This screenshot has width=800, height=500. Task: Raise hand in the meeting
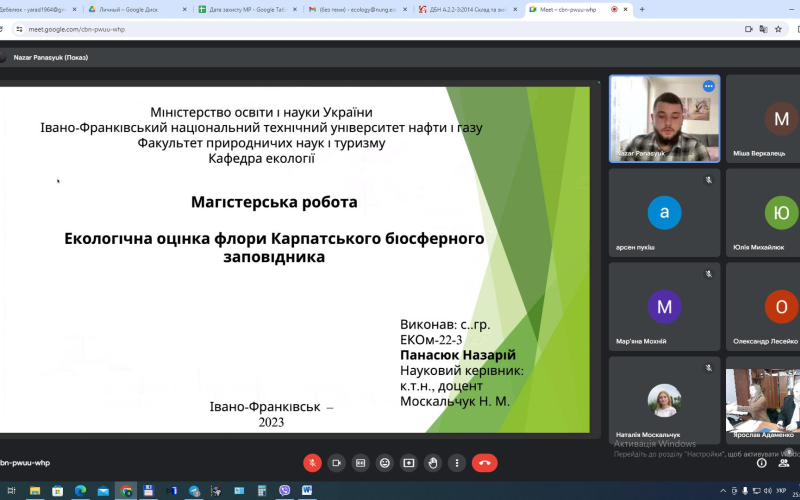(x=433, y=463)
